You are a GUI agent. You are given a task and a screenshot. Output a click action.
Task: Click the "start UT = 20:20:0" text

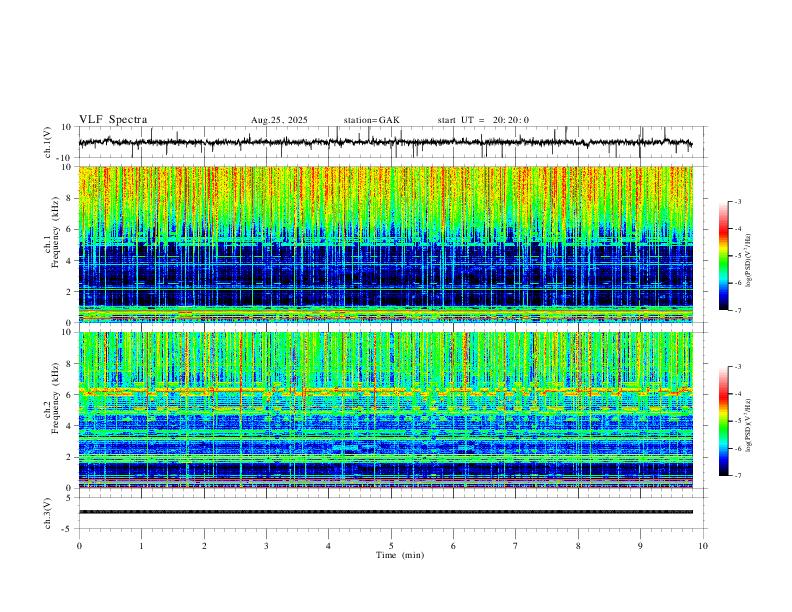483,120
